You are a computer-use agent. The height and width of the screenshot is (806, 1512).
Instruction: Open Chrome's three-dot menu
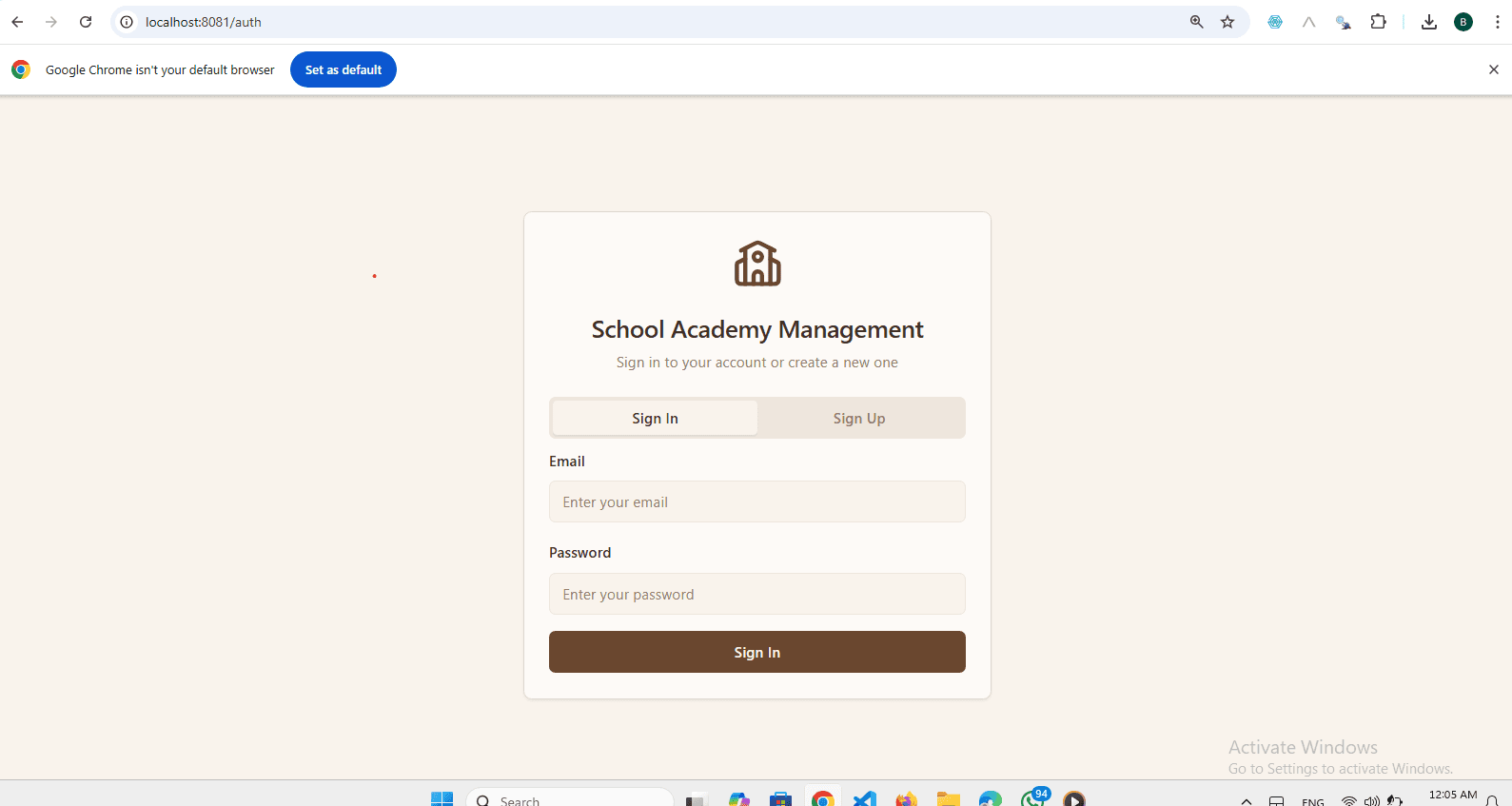point(1497,22)
